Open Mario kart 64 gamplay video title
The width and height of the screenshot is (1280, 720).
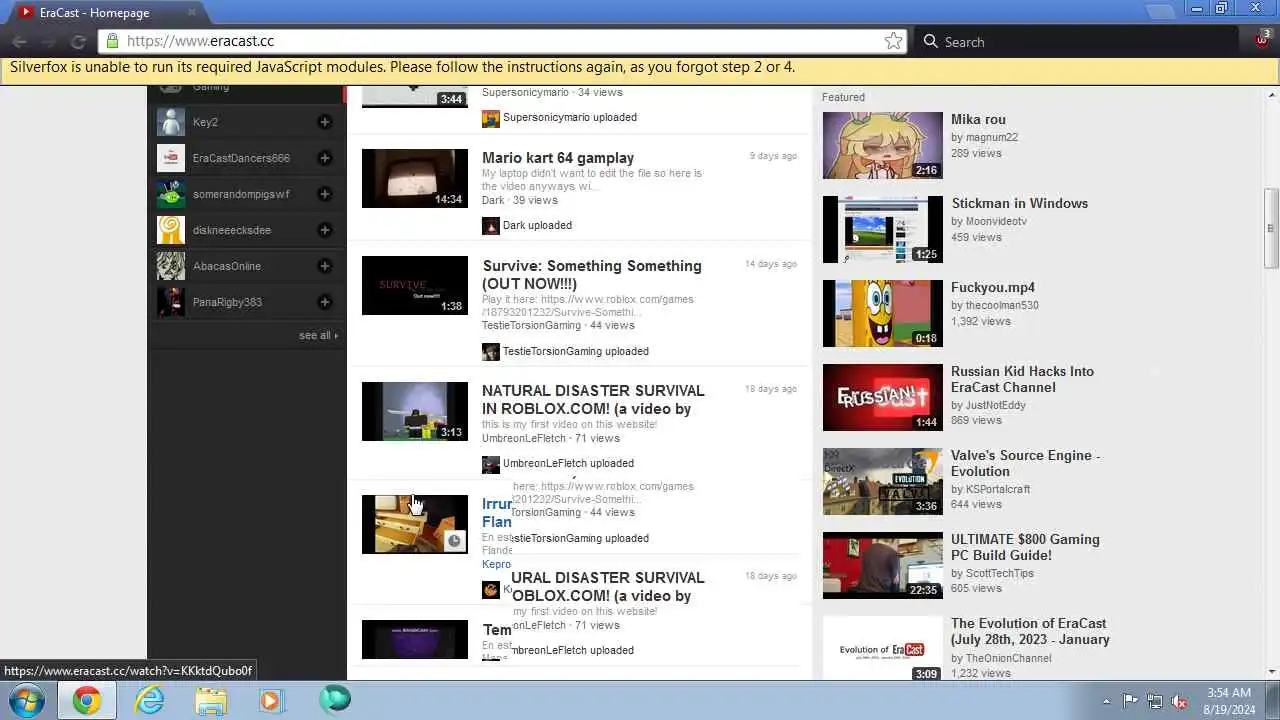[558, 158]
